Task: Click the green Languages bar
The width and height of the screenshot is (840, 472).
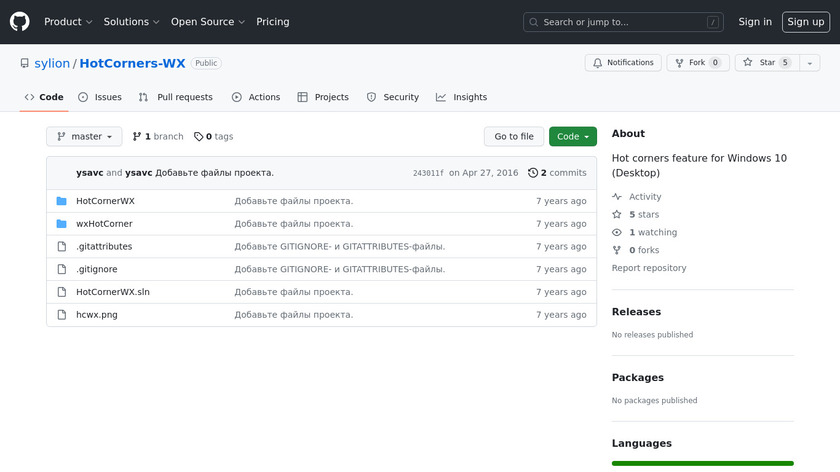Action: (702, 463)
